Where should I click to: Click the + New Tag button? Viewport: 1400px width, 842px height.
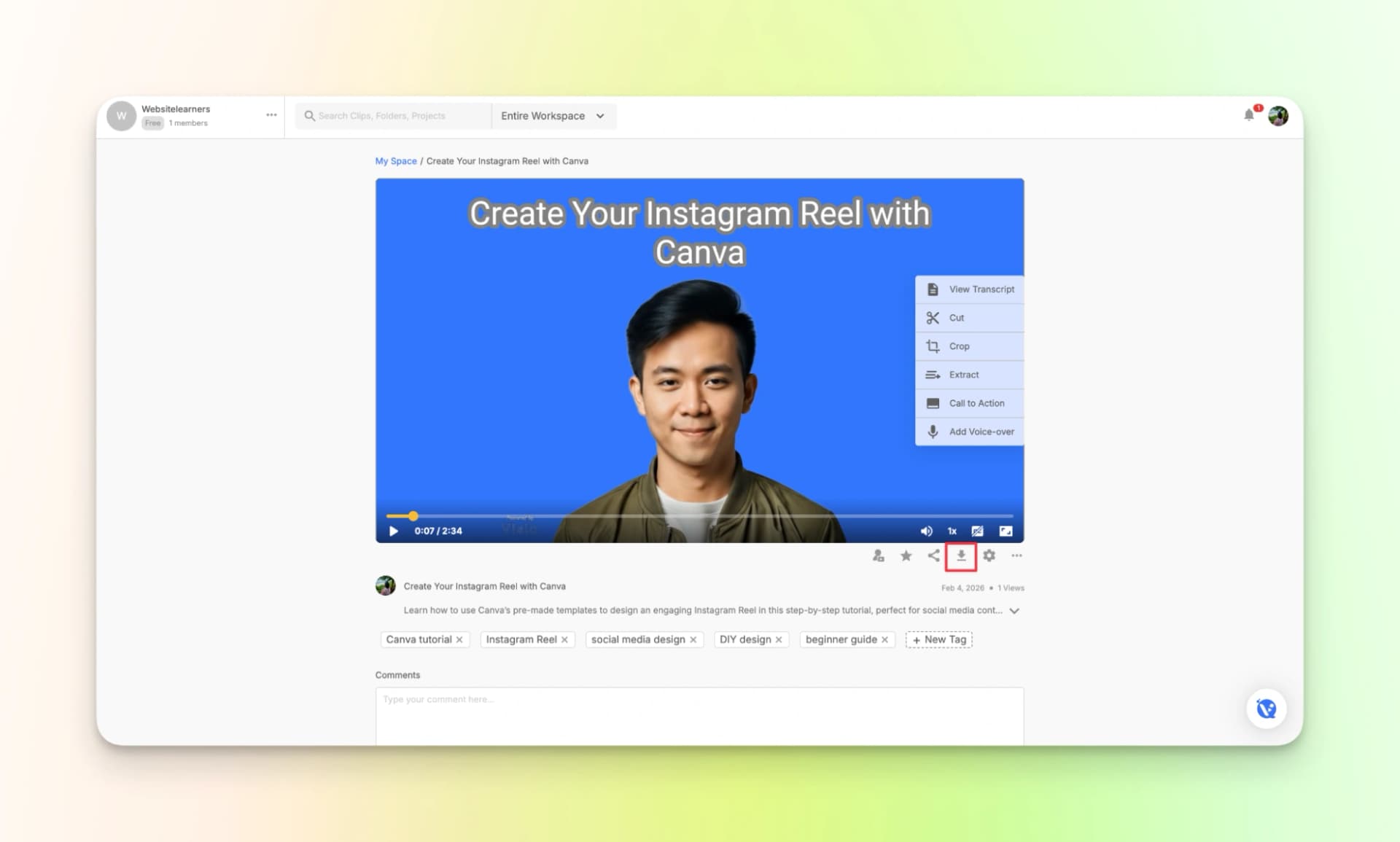(x=938, y=639)
